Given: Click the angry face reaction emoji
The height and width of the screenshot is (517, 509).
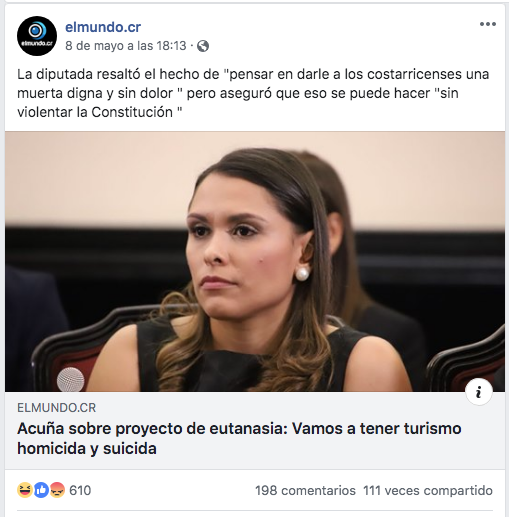Looking at the screenshot, I should pyautogui.click(x=57, y=490).
